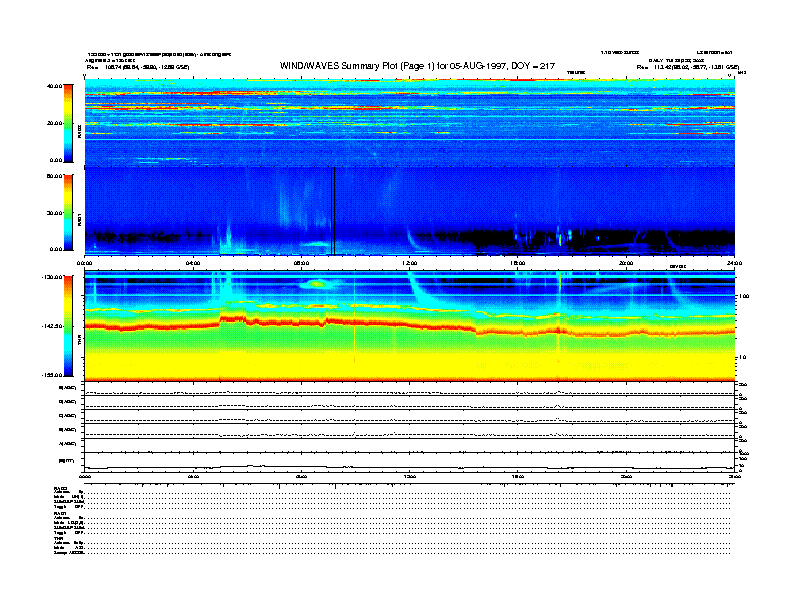Click 00:00 on the axis below RAD1
The image size is (792, 612).
pos(84,263)
